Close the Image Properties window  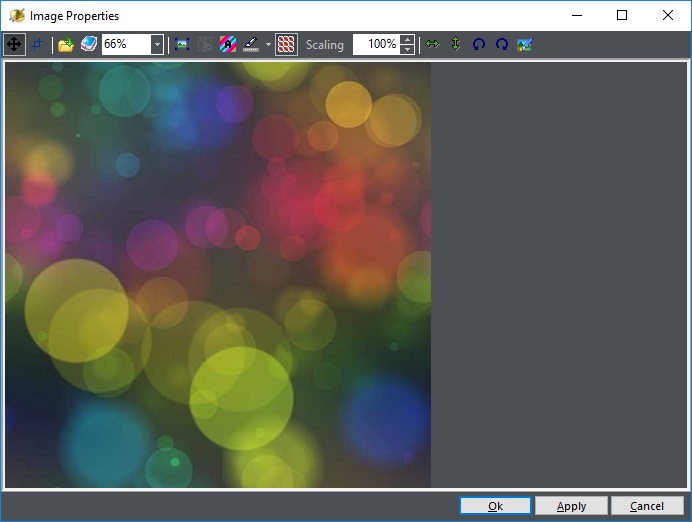[668, 15]
